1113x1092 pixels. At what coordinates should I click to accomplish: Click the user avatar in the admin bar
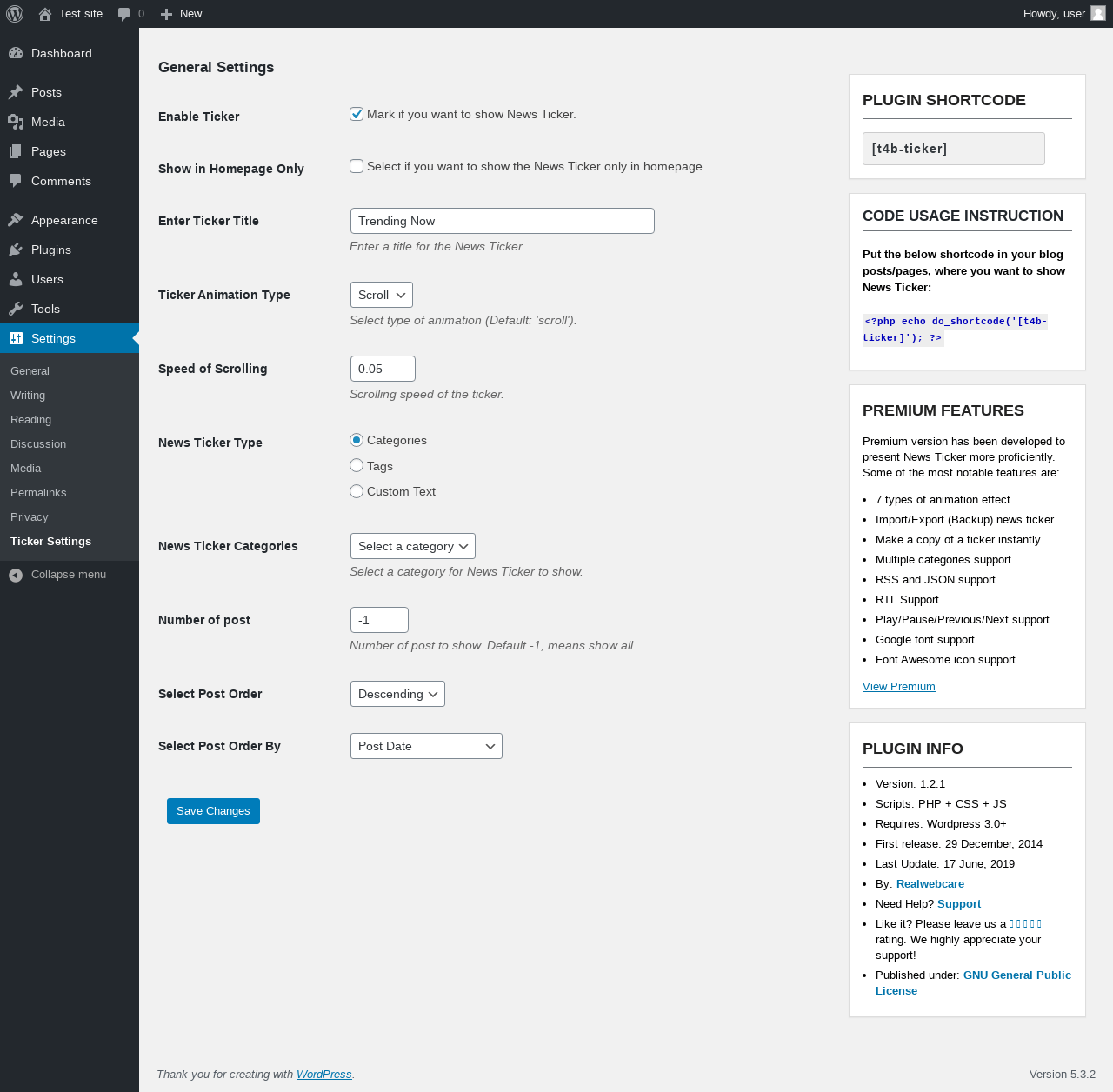click(1098, 14)
